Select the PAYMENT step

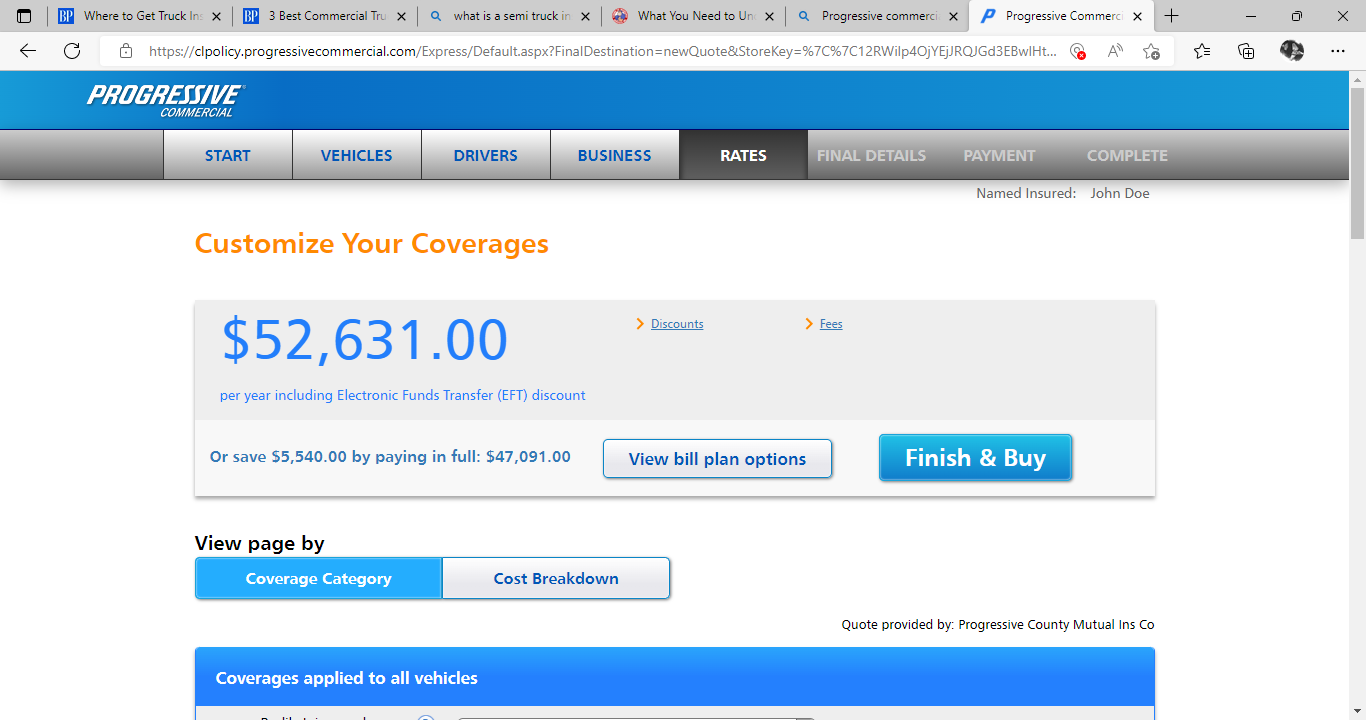(999, 155)
